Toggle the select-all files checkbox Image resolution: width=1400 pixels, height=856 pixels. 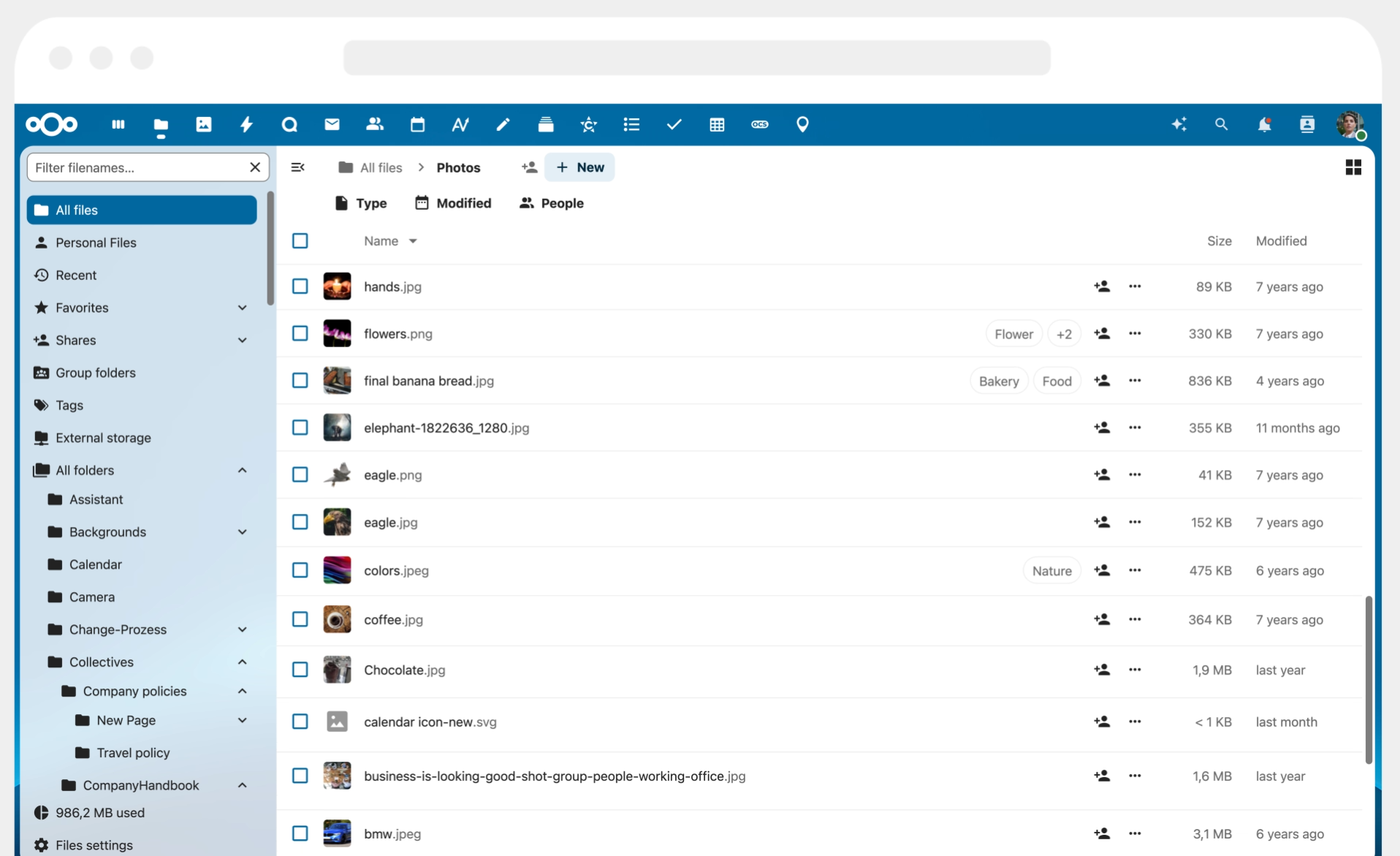click(300, 240)
